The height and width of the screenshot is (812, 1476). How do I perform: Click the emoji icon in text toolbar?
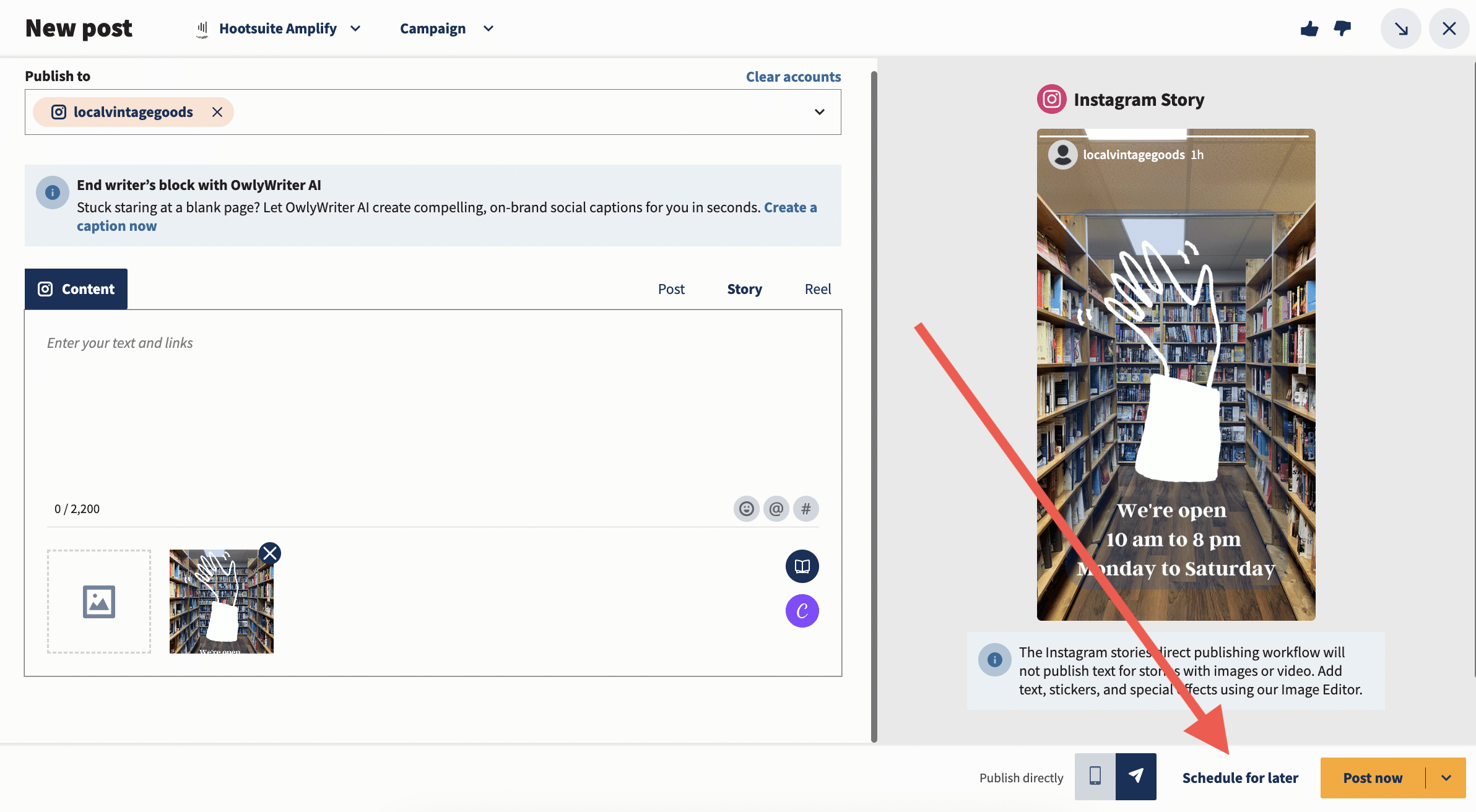pos(746,508)
